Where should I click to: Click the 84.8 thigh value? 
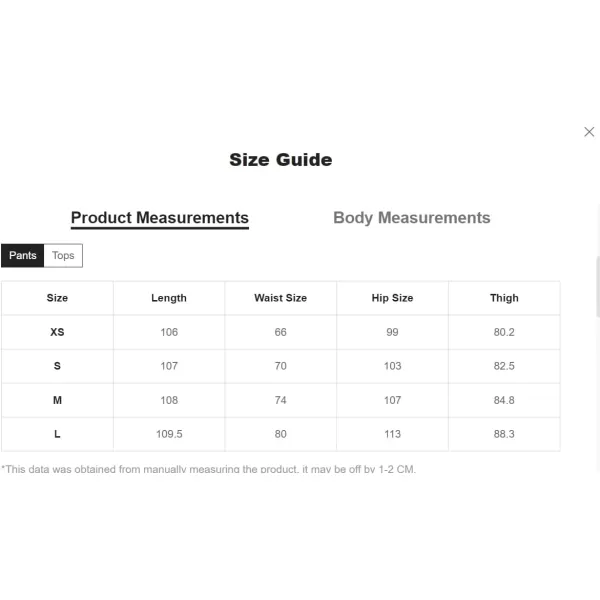click(x=504, y=400)
